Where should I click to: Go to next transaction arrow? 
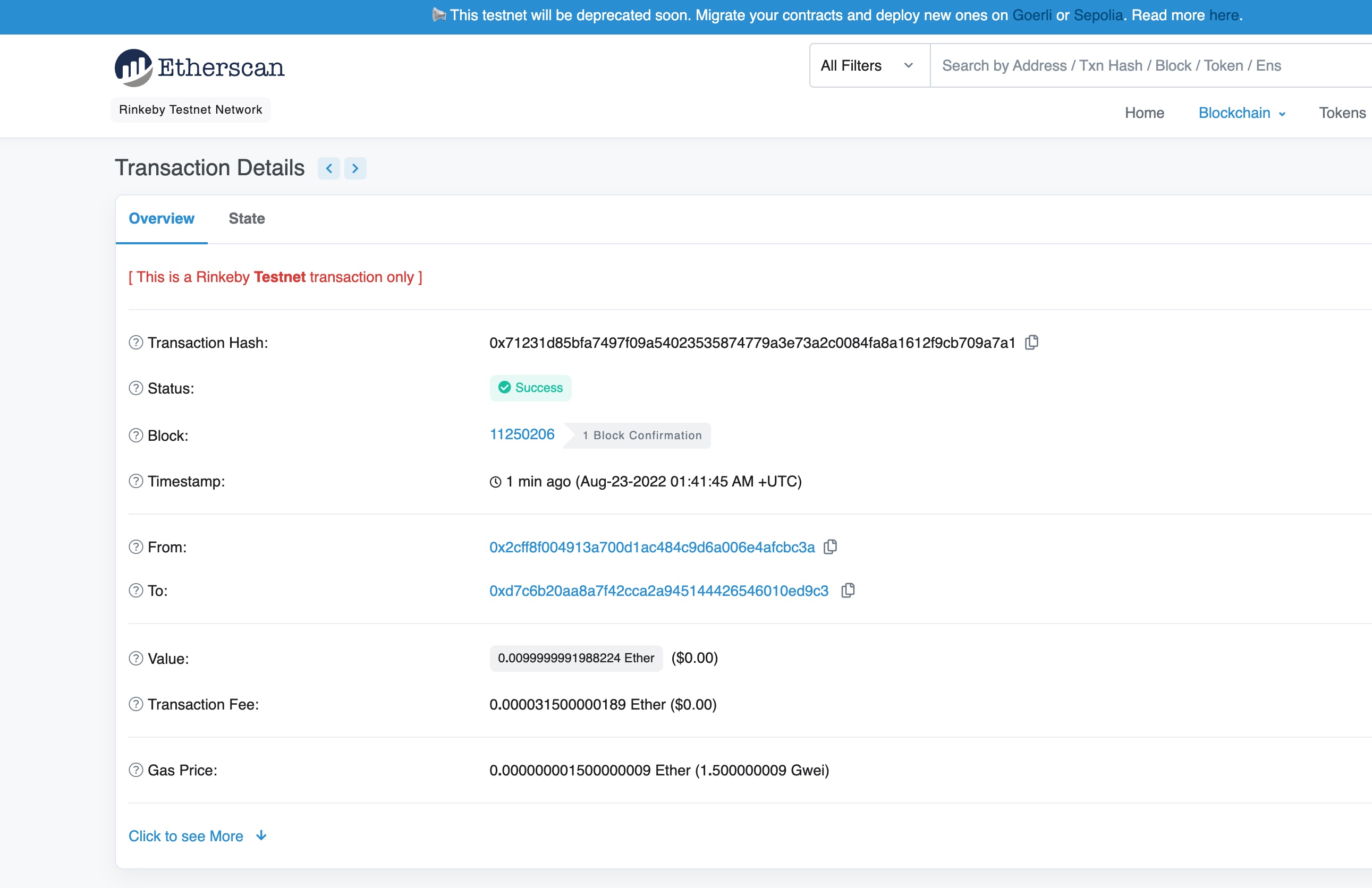click(355, 168)
